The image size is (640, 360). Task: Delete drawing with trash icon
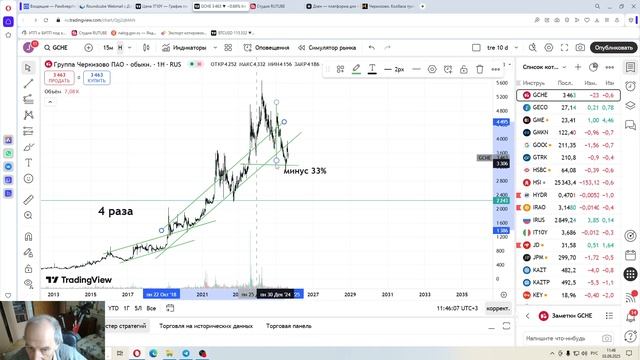coord(480,69)
